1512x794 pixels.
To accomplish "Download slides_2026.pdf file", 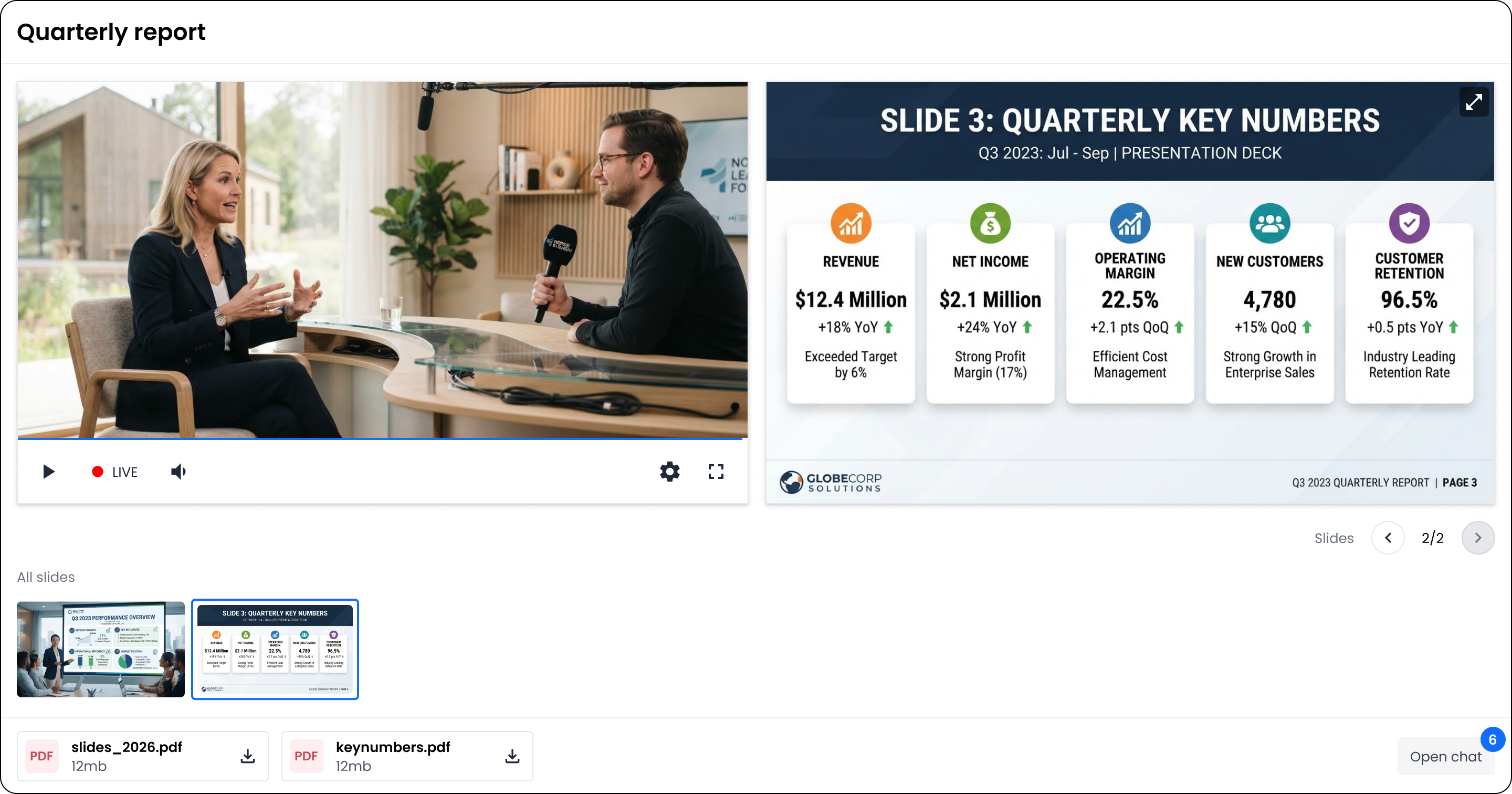I will pyautogui.click(x=248, y=756).
